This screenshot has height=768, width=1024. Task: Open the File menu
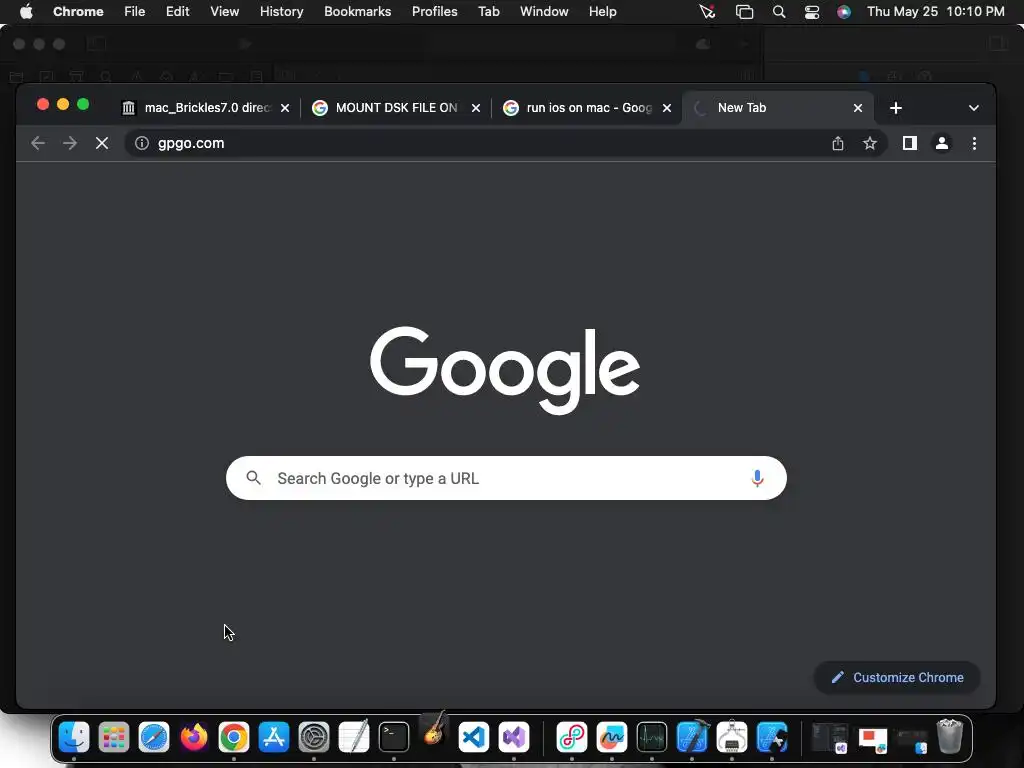click(x=135, y=11)
